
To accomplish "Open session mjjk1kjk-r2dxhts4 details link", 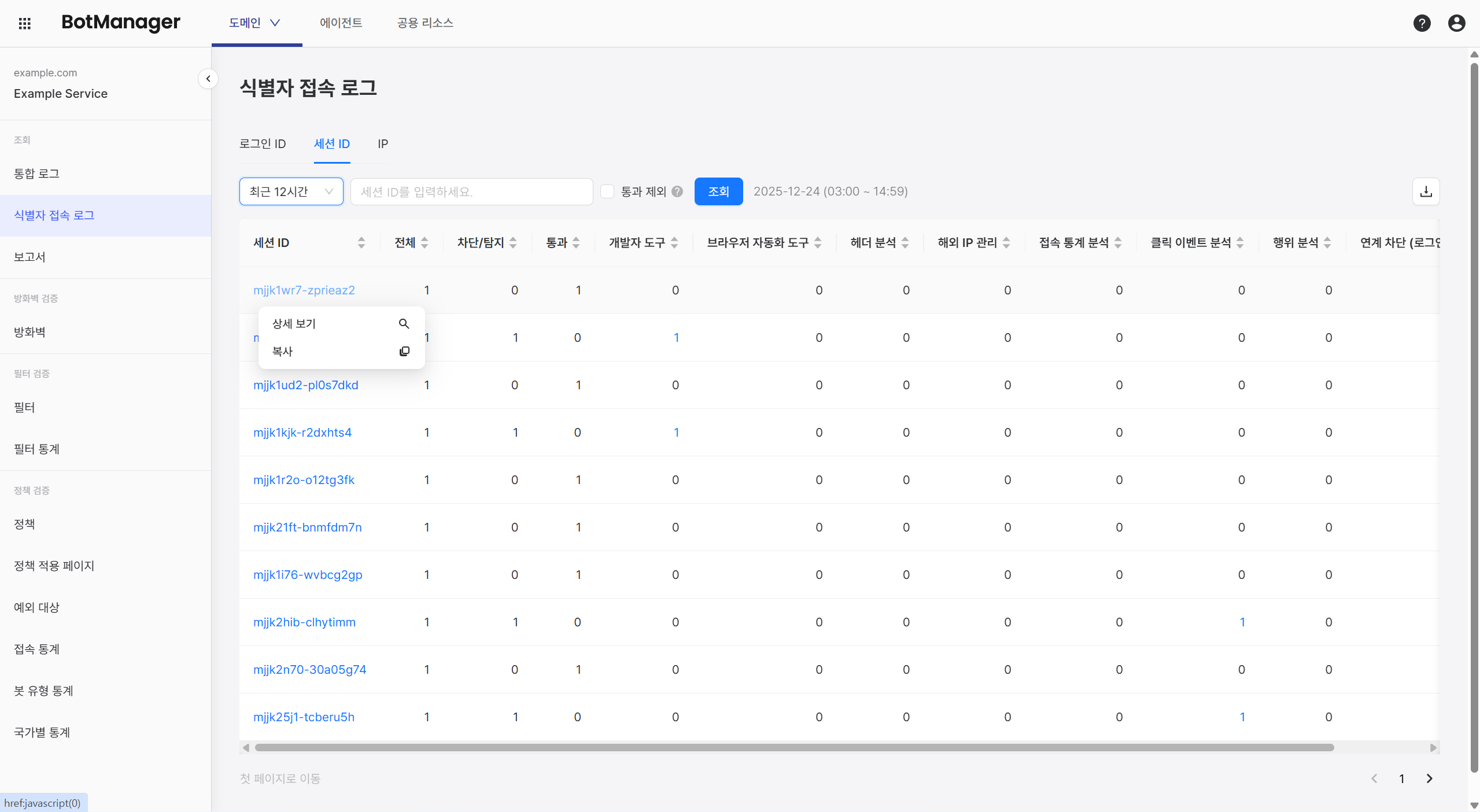I will tap(302, 432).
